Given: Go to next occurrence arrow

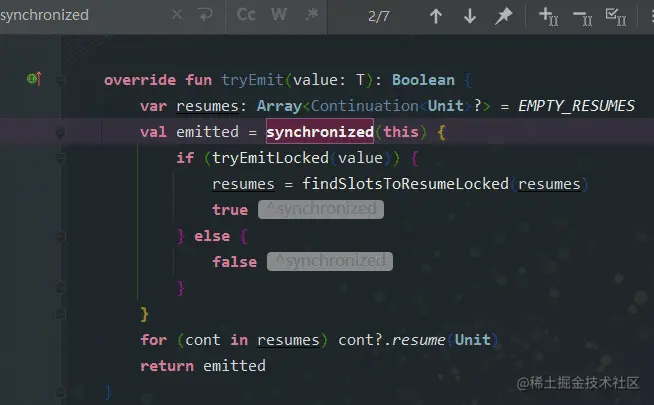Looking at the screenshot, I should [x=470, y=15].
